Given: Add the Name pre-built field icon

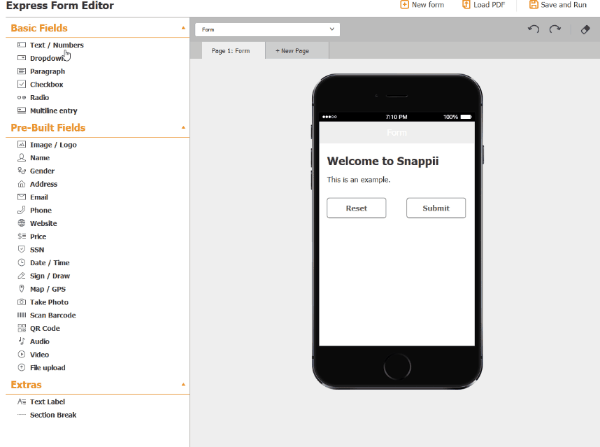Looking at the screenshot, I should tap(21, 158).
